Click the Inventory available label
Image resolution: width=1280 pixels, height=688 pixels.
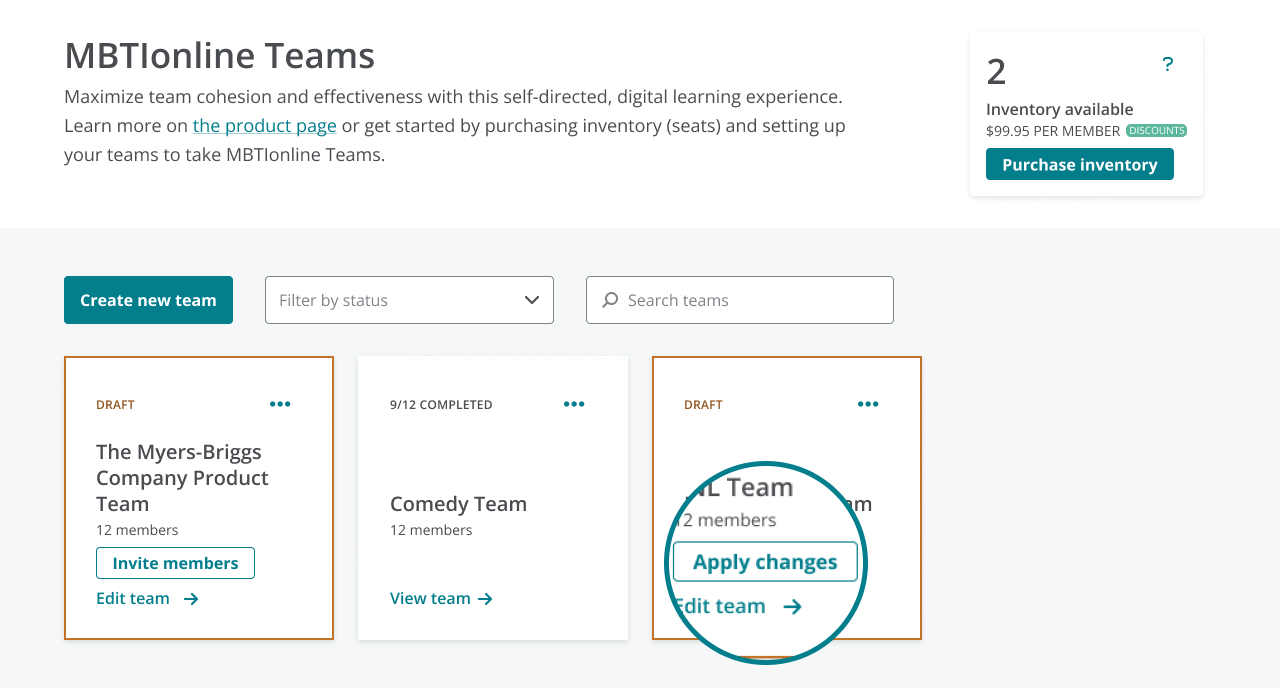tap(1060, 109)
